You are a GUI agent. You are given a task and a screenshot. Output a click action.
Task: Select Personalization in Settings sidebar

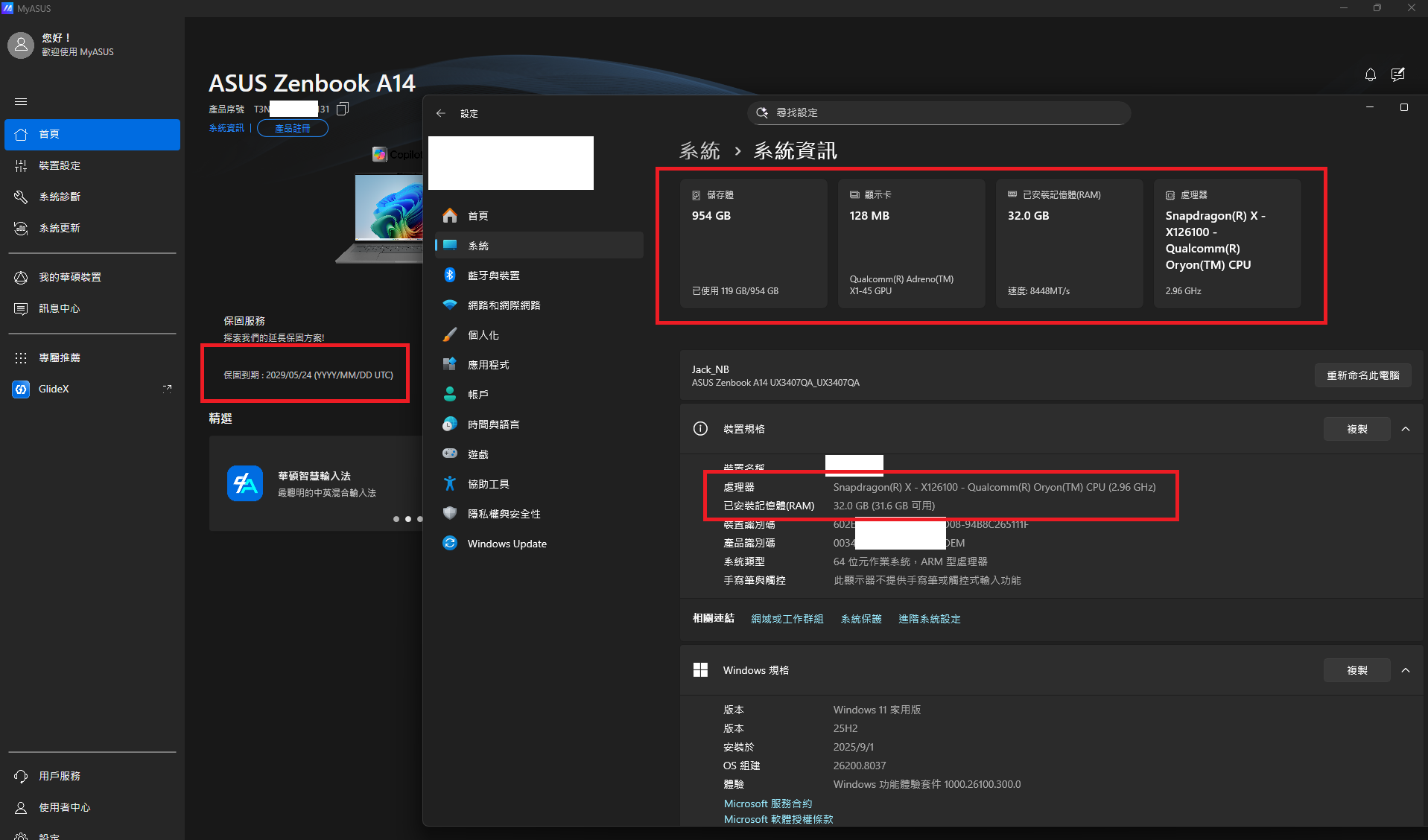(x=483, y=335)
